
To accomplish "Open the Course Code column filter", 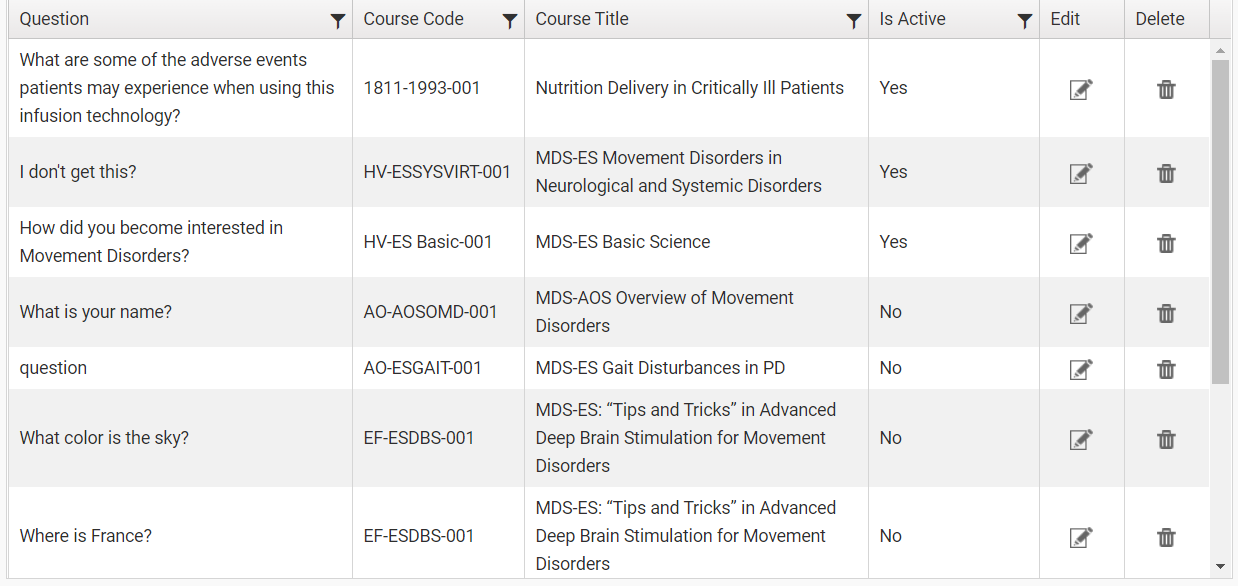I will click(x=510, y=21).
